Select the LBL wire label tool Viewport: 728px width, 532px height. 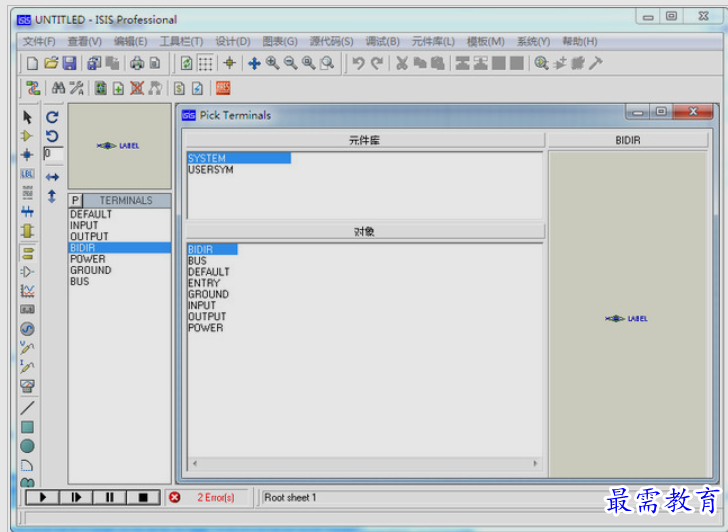click(x=27, y=174)
